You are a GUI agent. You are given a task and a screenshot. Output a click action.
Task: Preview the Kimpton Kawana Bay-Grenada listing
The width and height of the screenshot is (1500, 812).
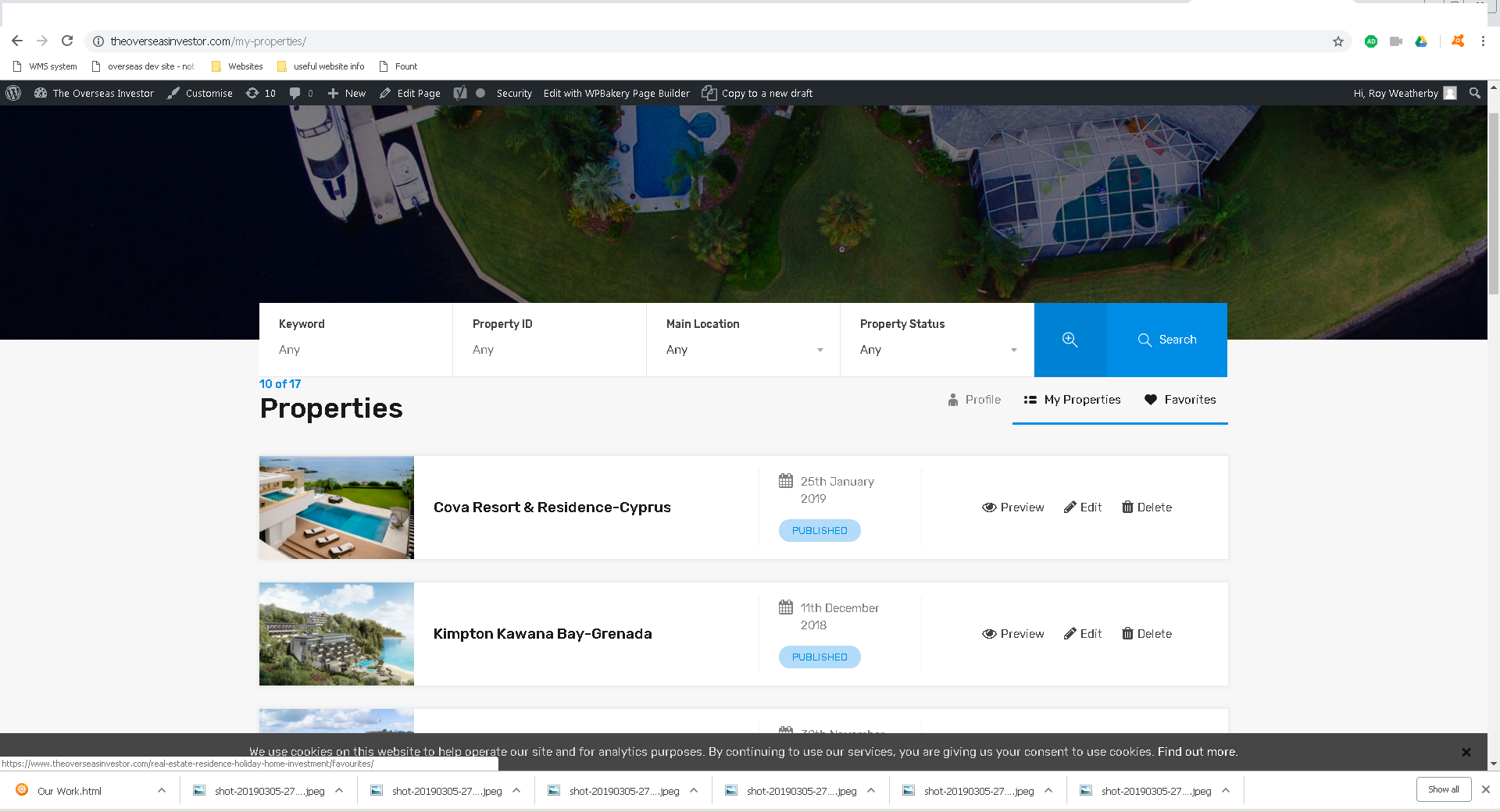[x=1012, y=634]
